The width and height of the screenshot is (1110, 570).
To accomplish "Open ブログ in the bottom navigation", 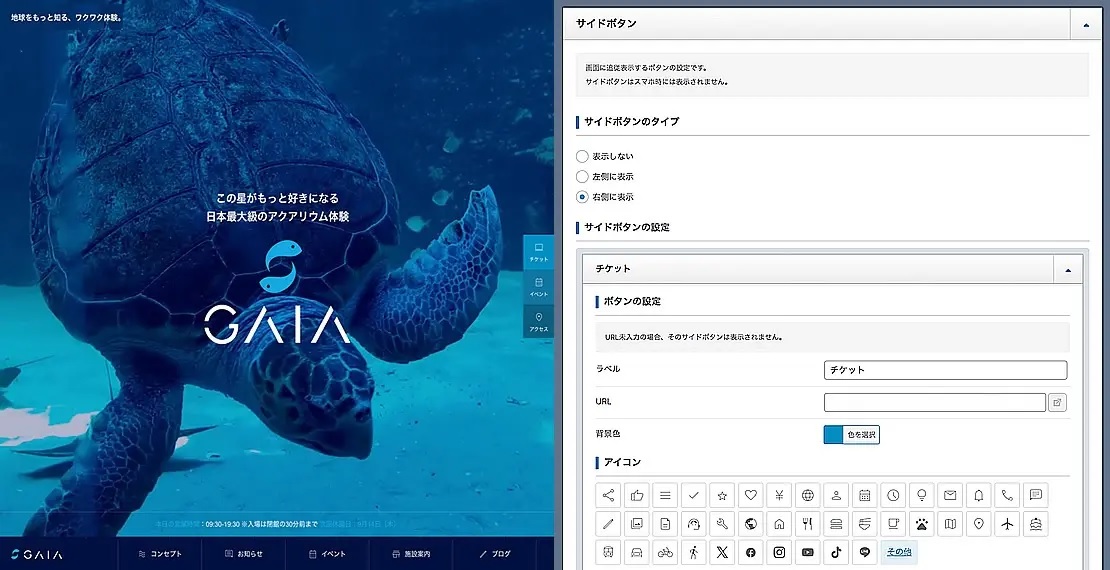I will 495,554.
